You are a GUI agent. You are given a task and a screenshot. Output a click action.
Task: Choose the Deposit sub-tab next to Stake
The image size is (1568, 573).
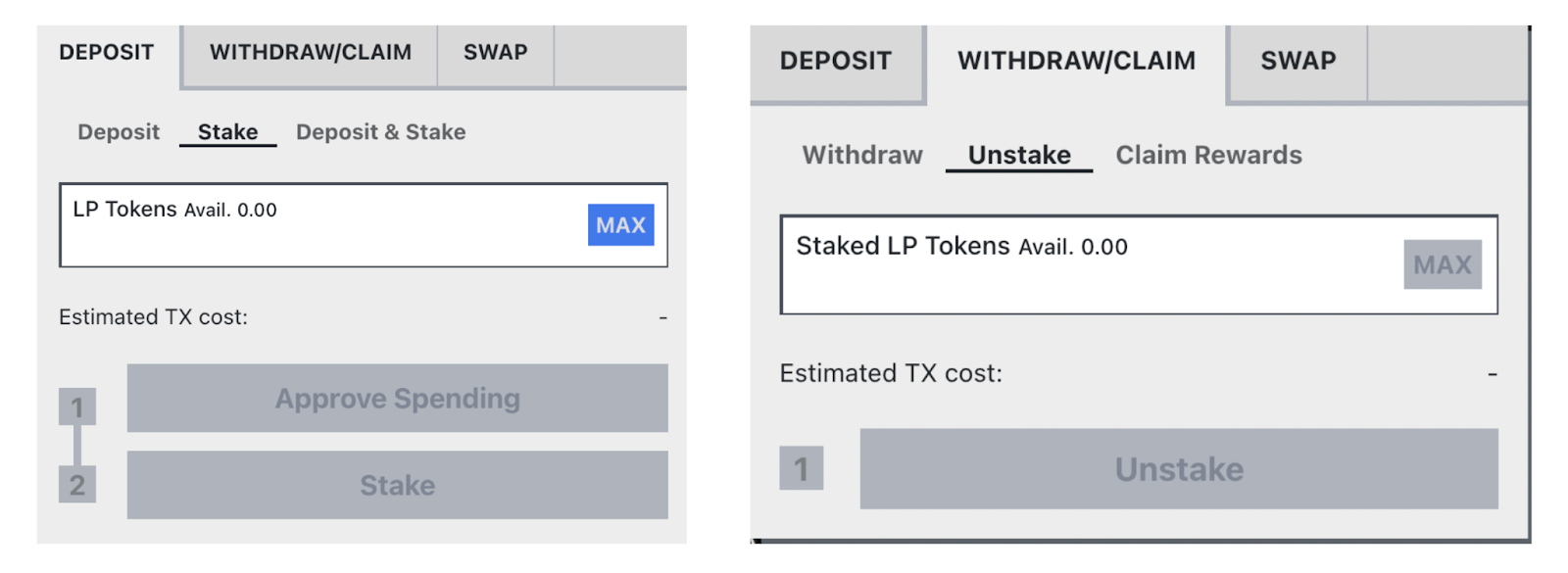[119, 132]
